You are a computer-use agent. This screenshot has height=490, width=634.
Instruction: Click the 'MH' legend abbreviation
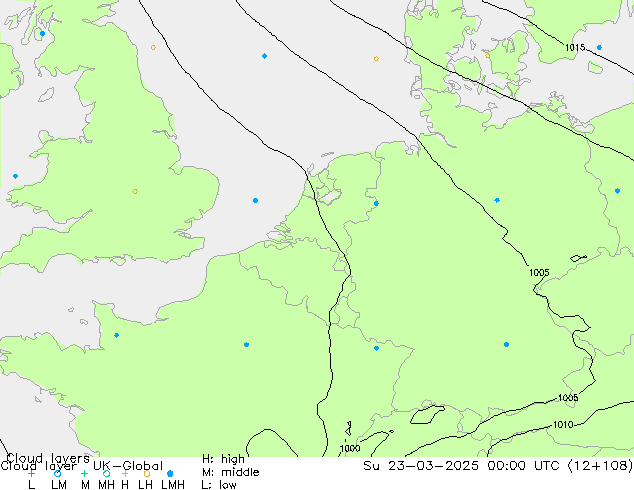coord(106,484)
